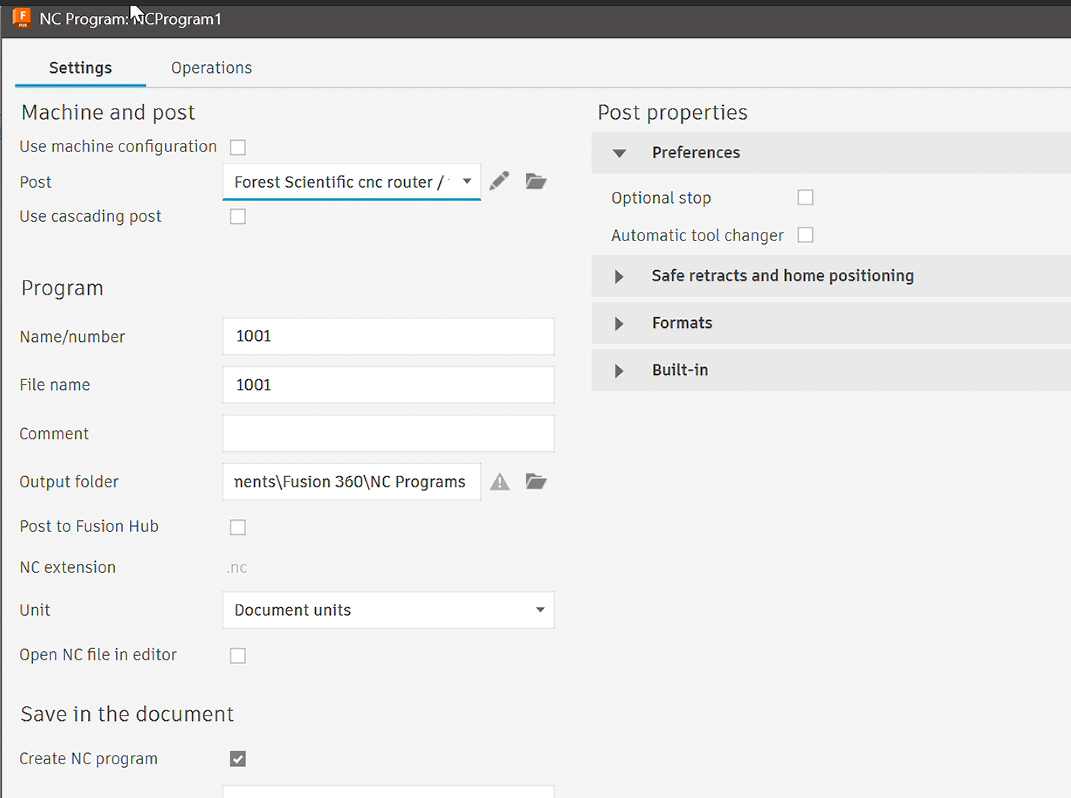1071x798 pixels.
Task: Enable Optional stop checkbox
Action: (x=805, y=197)
